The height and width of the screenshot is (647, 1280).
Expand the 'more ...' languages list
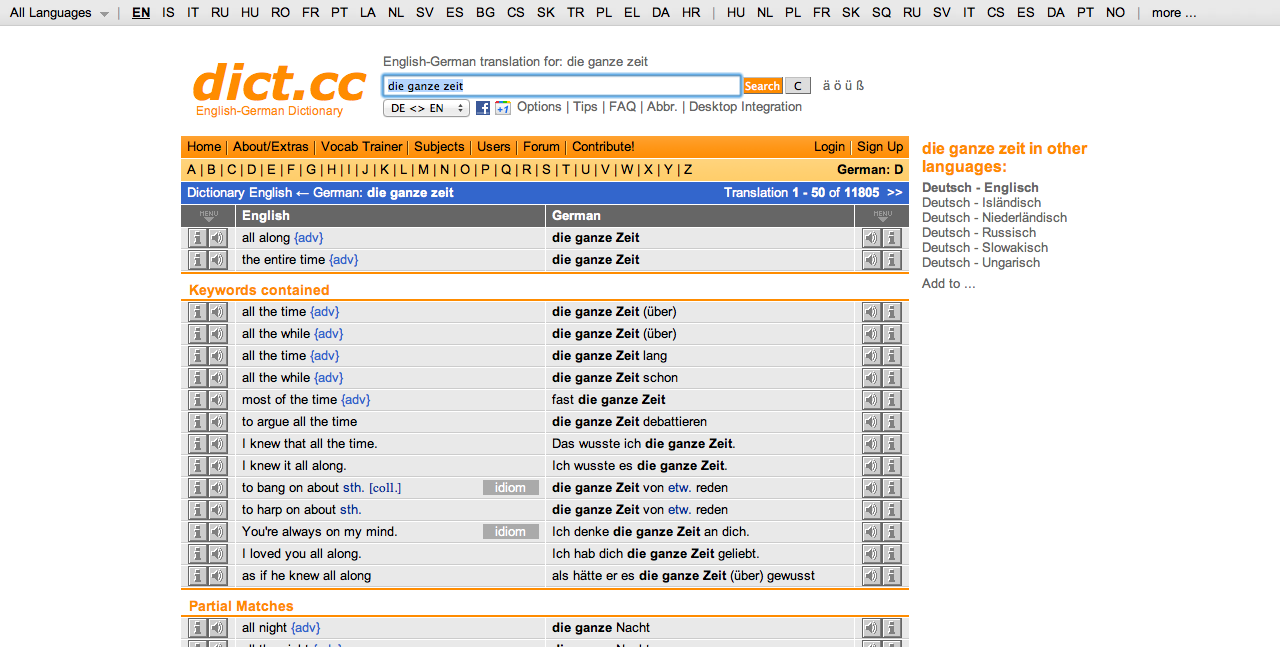(x=1174, y=13)
